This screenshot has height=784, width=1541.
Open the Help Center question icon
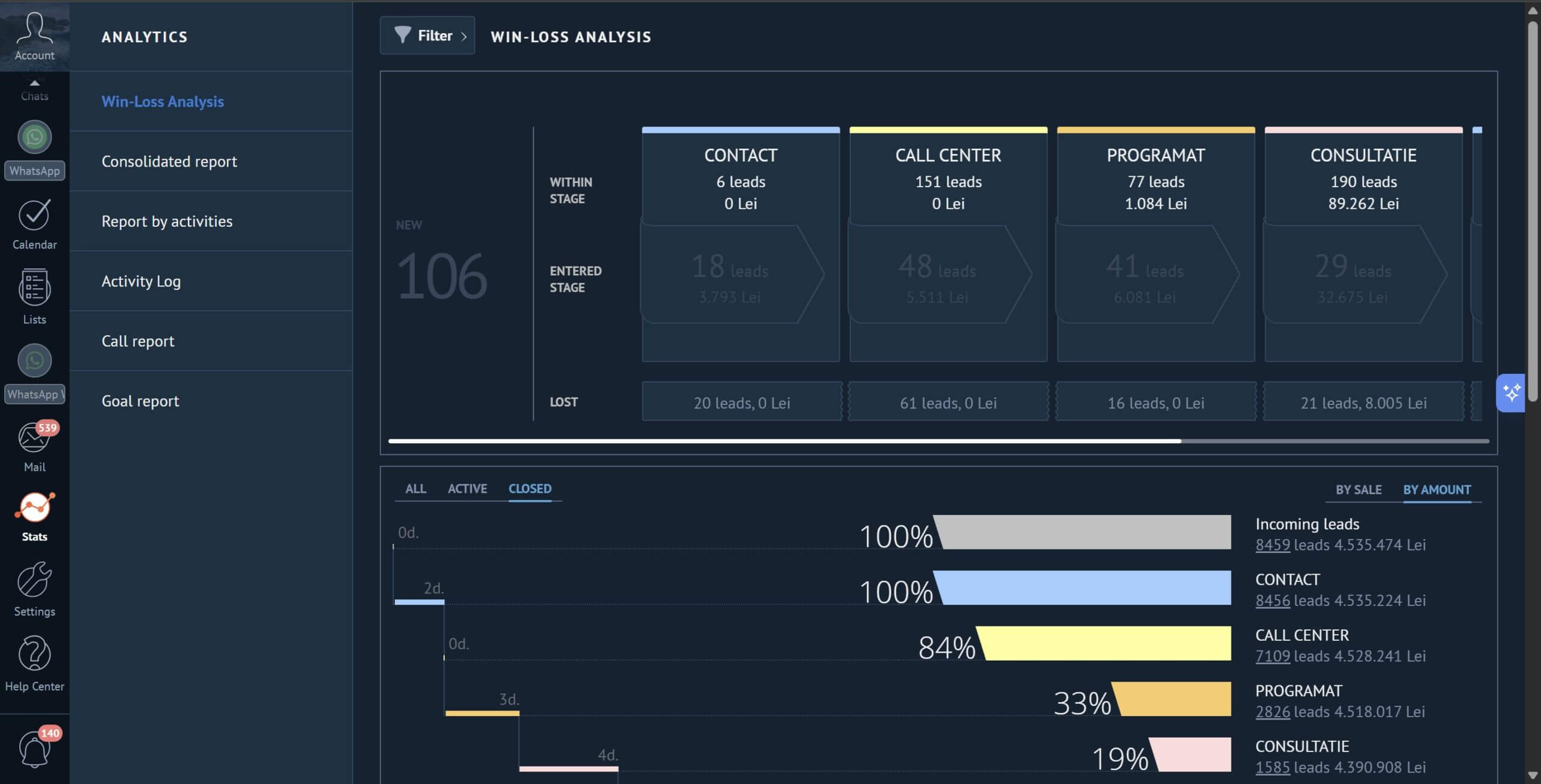34,654
